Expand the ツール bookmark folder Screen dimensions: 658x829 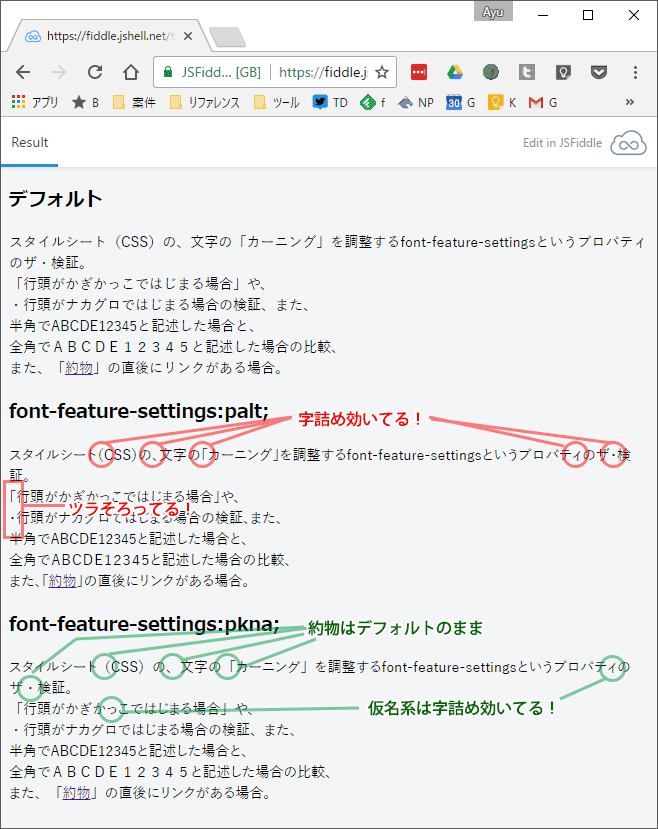[276, 102]
